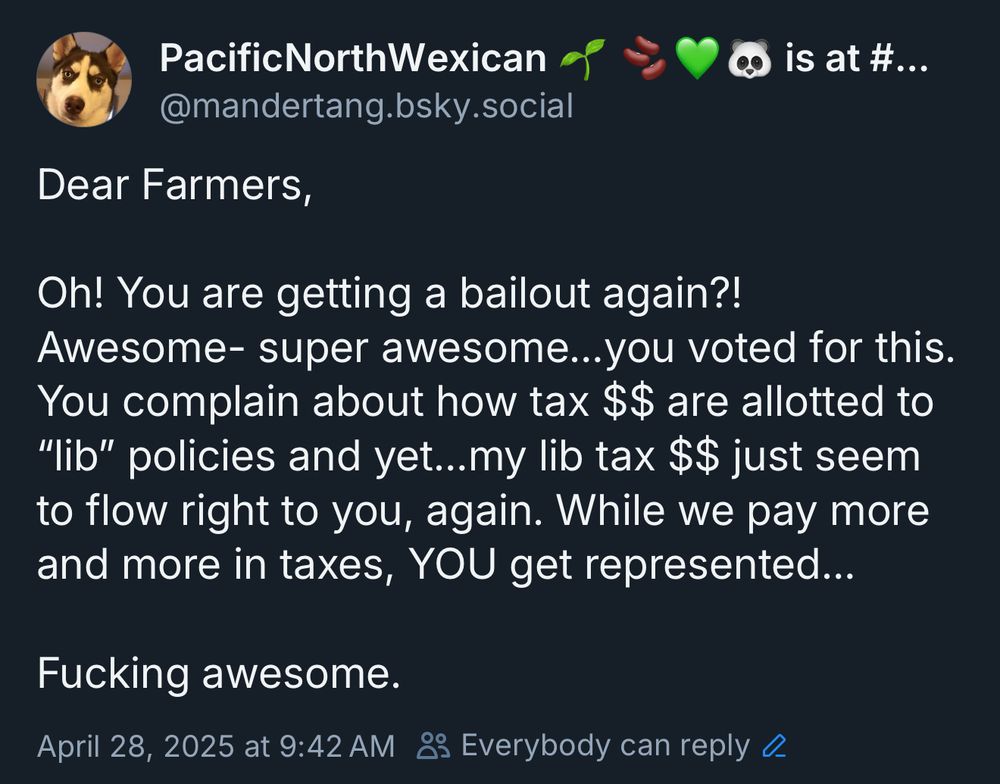Click the line about getting a bailout again
The height and width of the screenshot is (784, 1000).
pyautogui.click(x=390, y=294)
